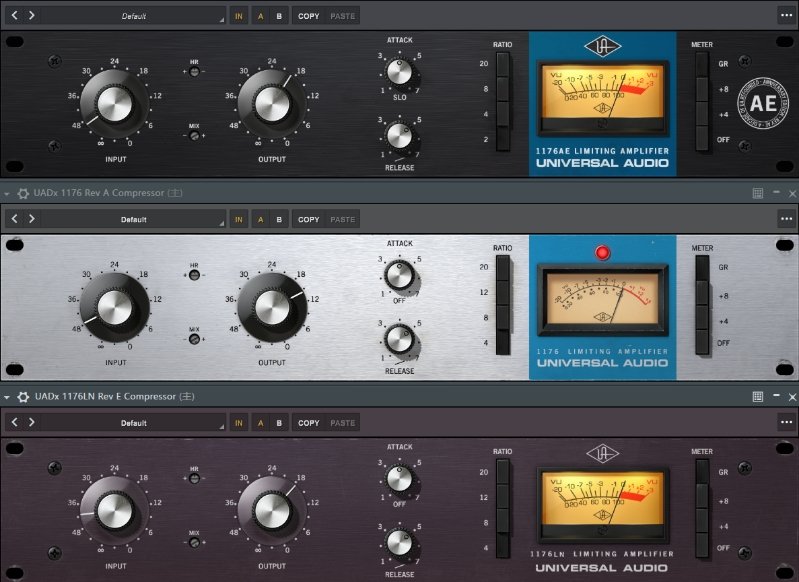Go to next preset in 1176AE plugin

[32, 15]
